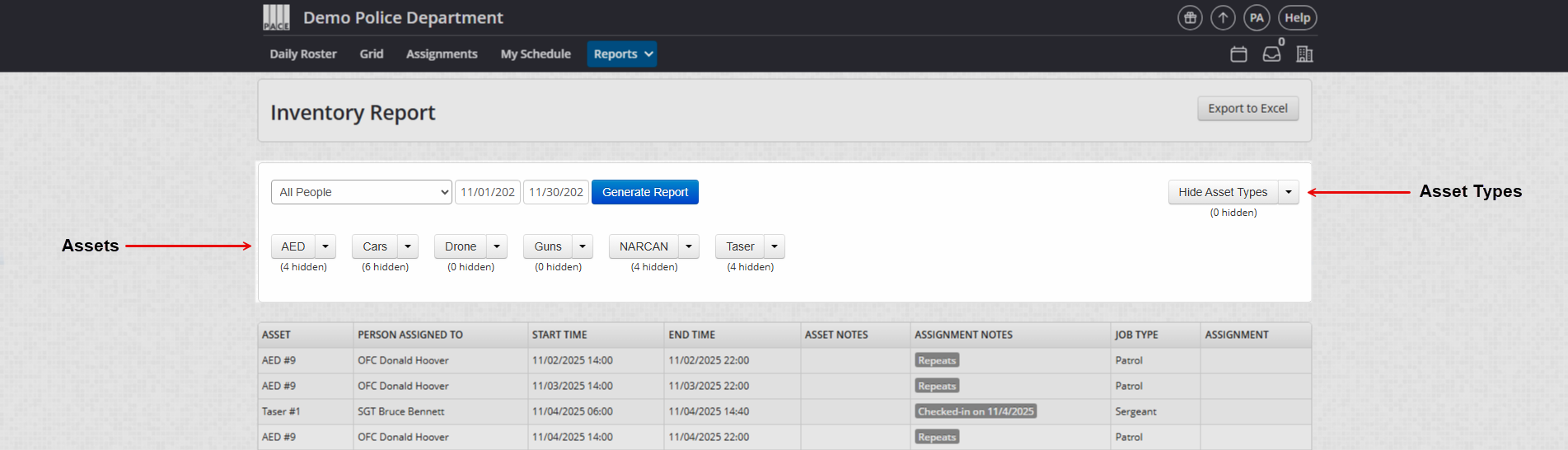Click the gift box icon in header

(1190, 18)
